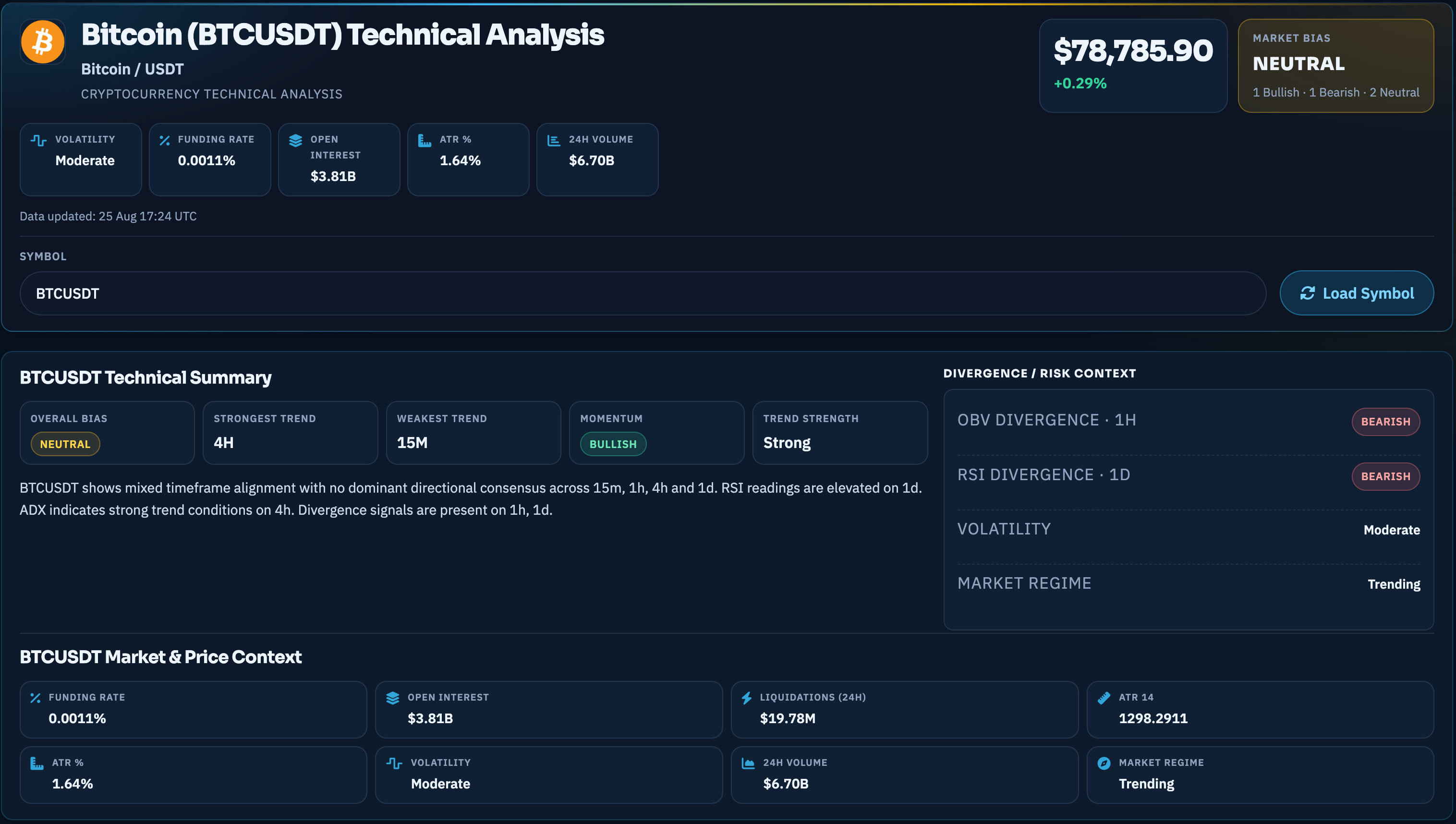Click $6.70B volume value in header stats
Image resolution: width=1456 pixels, height=824 pixels.
point(591,161)
